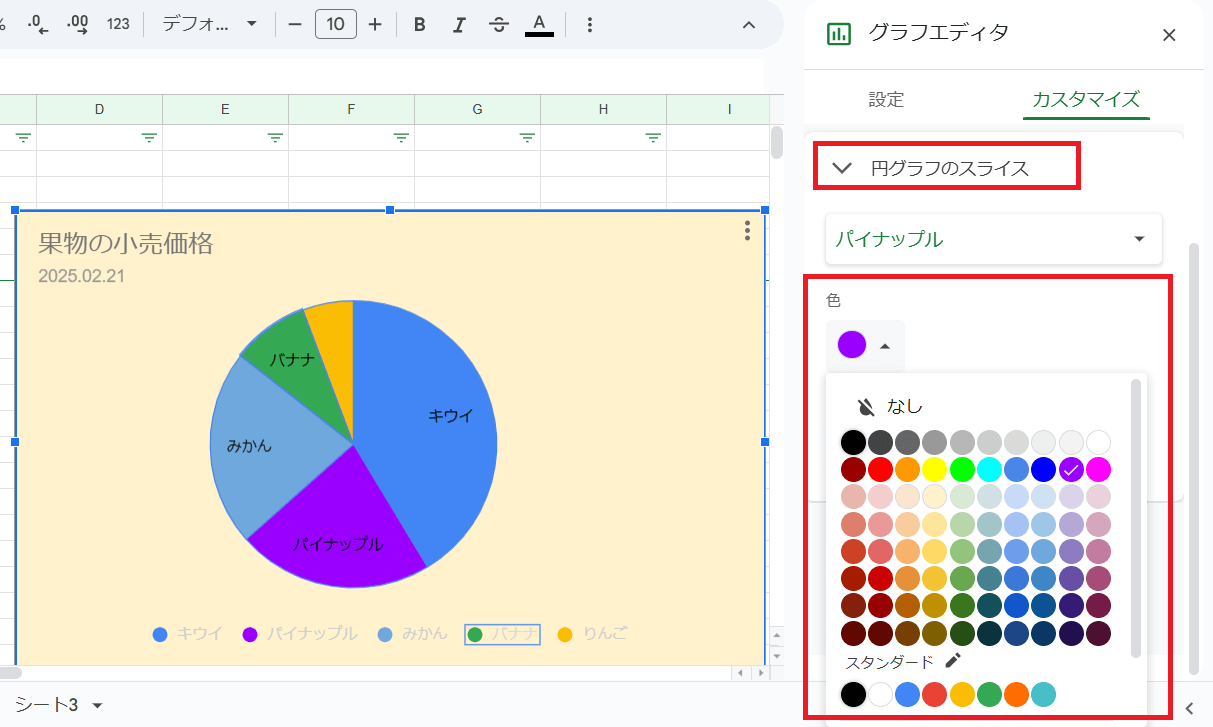
Task: Decrease font size with the minus button
Action: [x=294, y=24]
